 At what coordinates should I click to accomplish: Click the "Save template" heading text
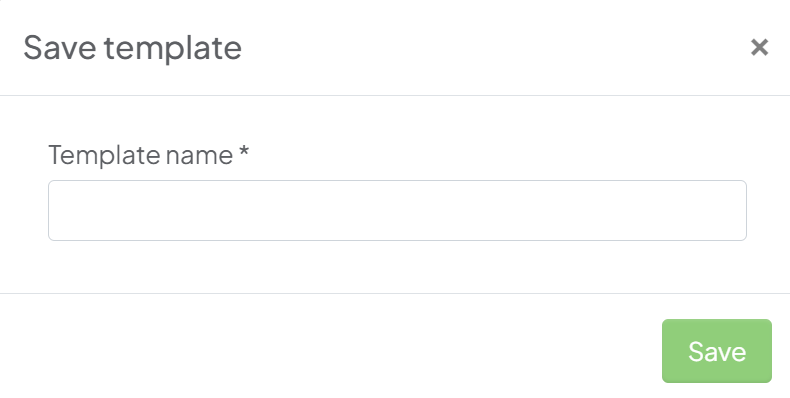pos(133,47)
